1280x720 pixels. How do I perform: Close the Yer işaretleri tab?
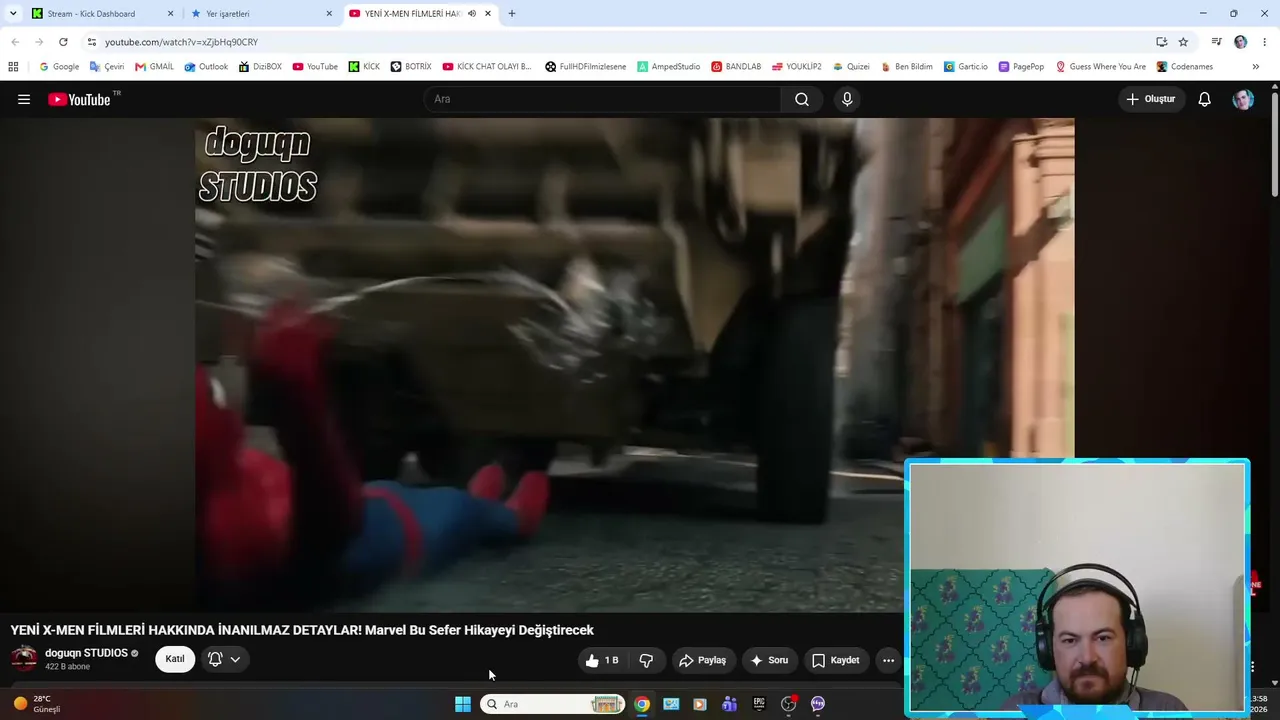[329, 14]
